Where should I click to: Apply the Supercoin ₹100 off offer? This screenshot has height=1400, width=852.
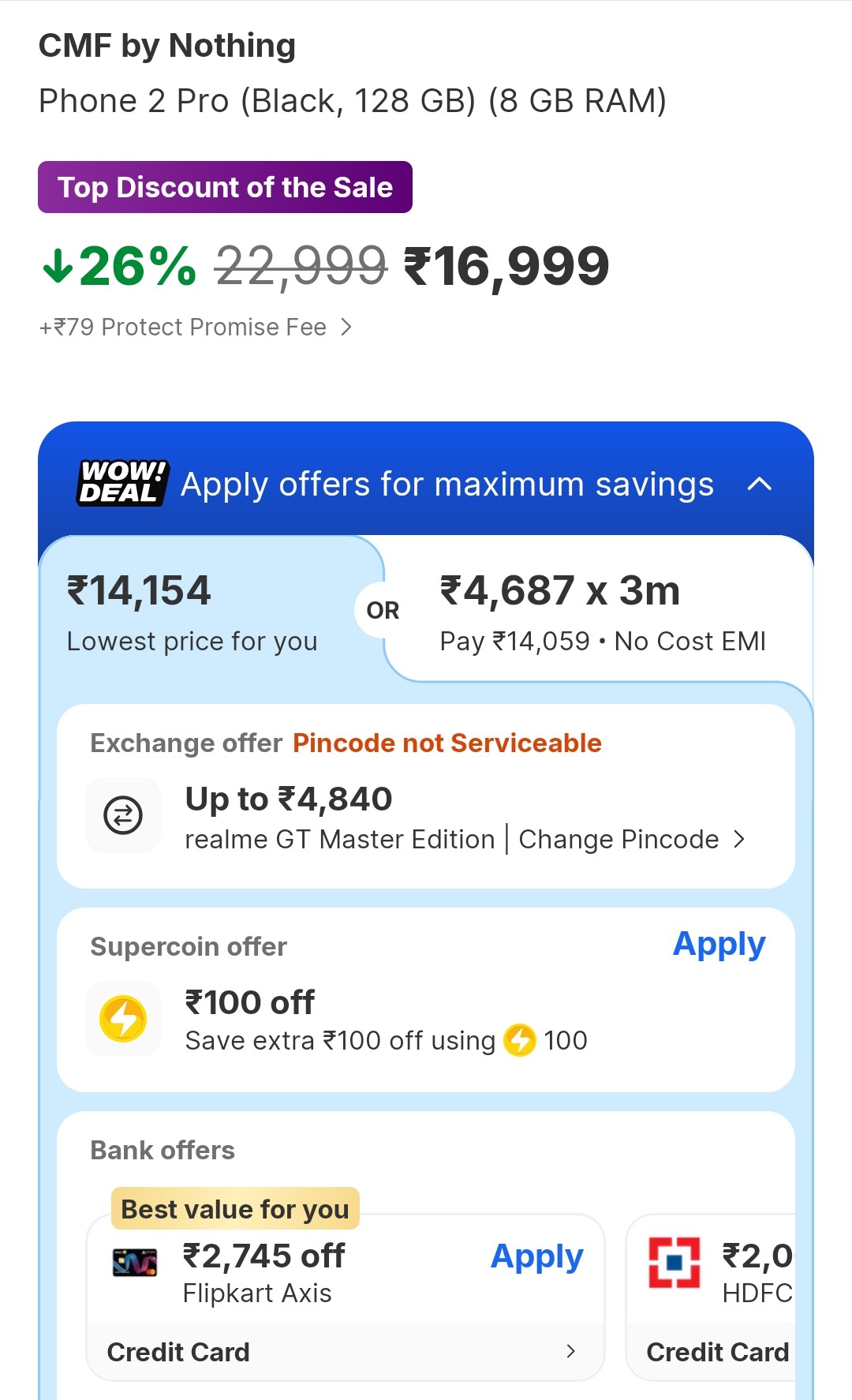(719, 944)
